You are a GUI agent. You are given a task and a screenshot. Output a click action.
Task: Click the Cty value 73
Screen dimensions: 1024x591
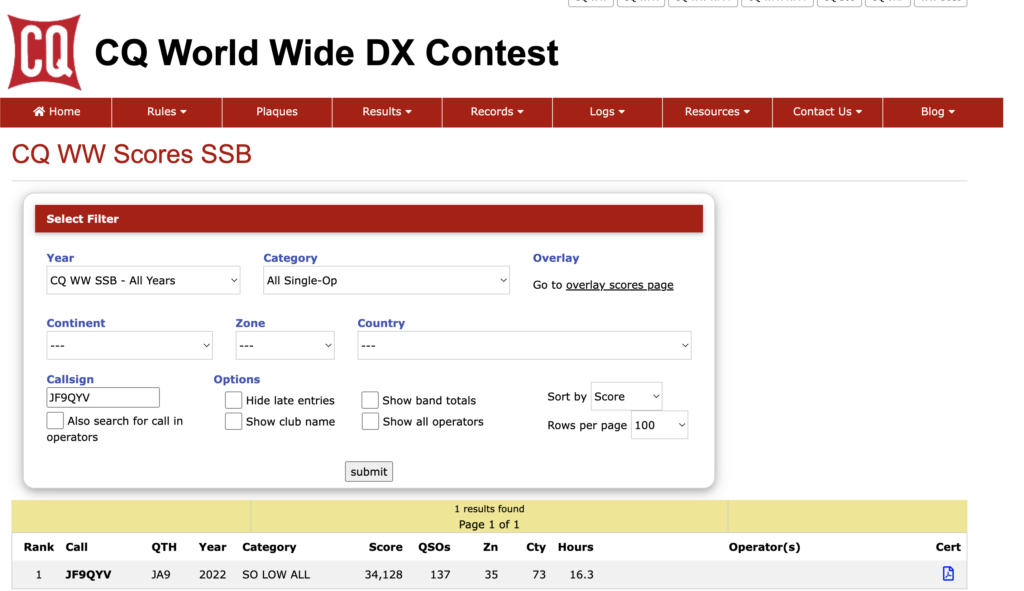point(539,575)
